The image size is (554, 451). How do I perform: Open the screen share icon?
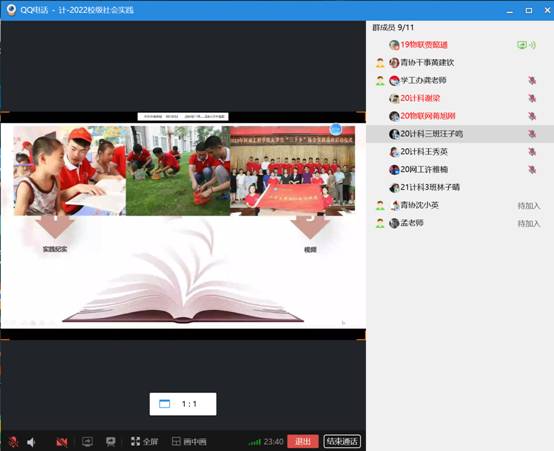click(x=87, y=441)
